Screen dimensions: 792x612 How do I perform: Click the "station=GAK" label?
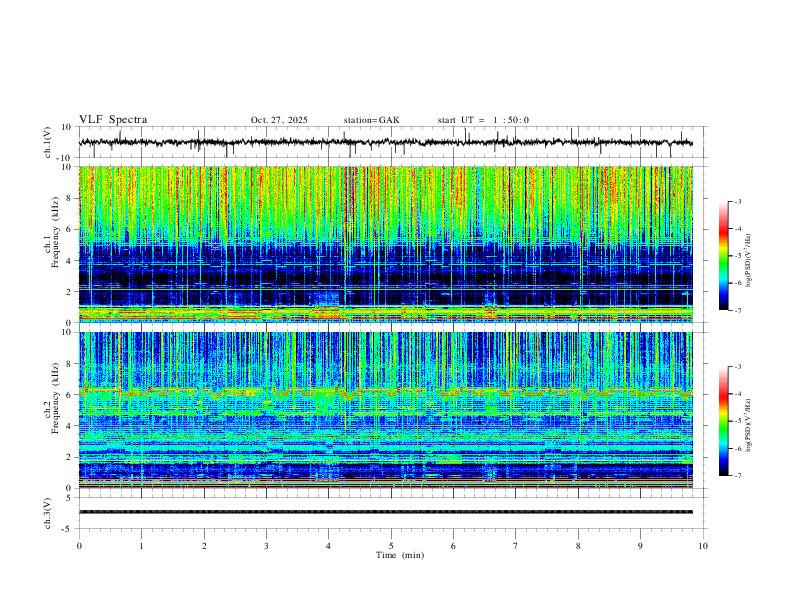coord(371,120)
